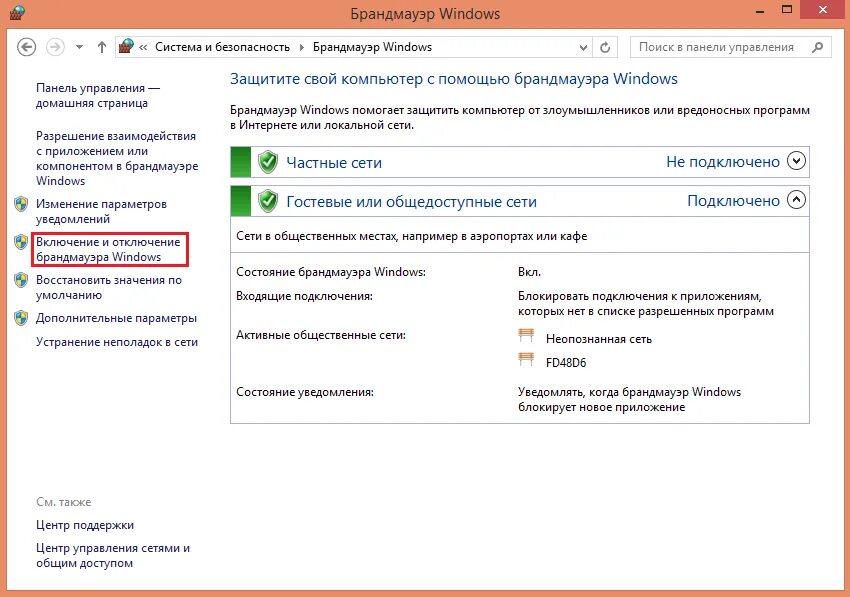Click bench icon beside Неопознанная сеть
The height and width of the screenshot is (597, 850).
click(x=526, y=336)
